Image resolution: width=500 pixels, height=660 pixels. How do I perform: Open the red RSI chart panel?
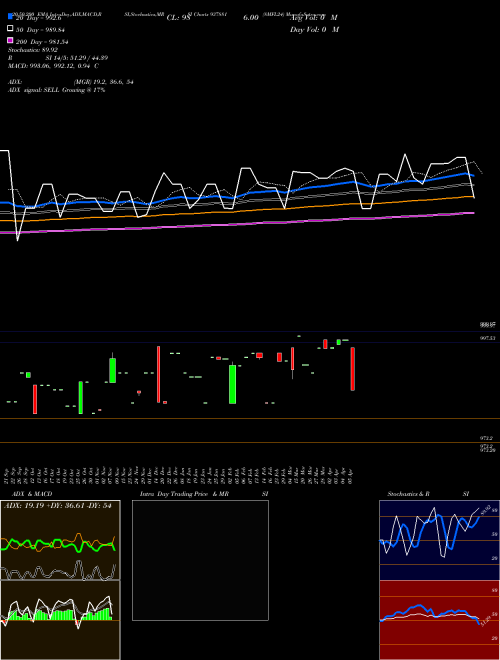pyautogui.click(x=439, y=620)
